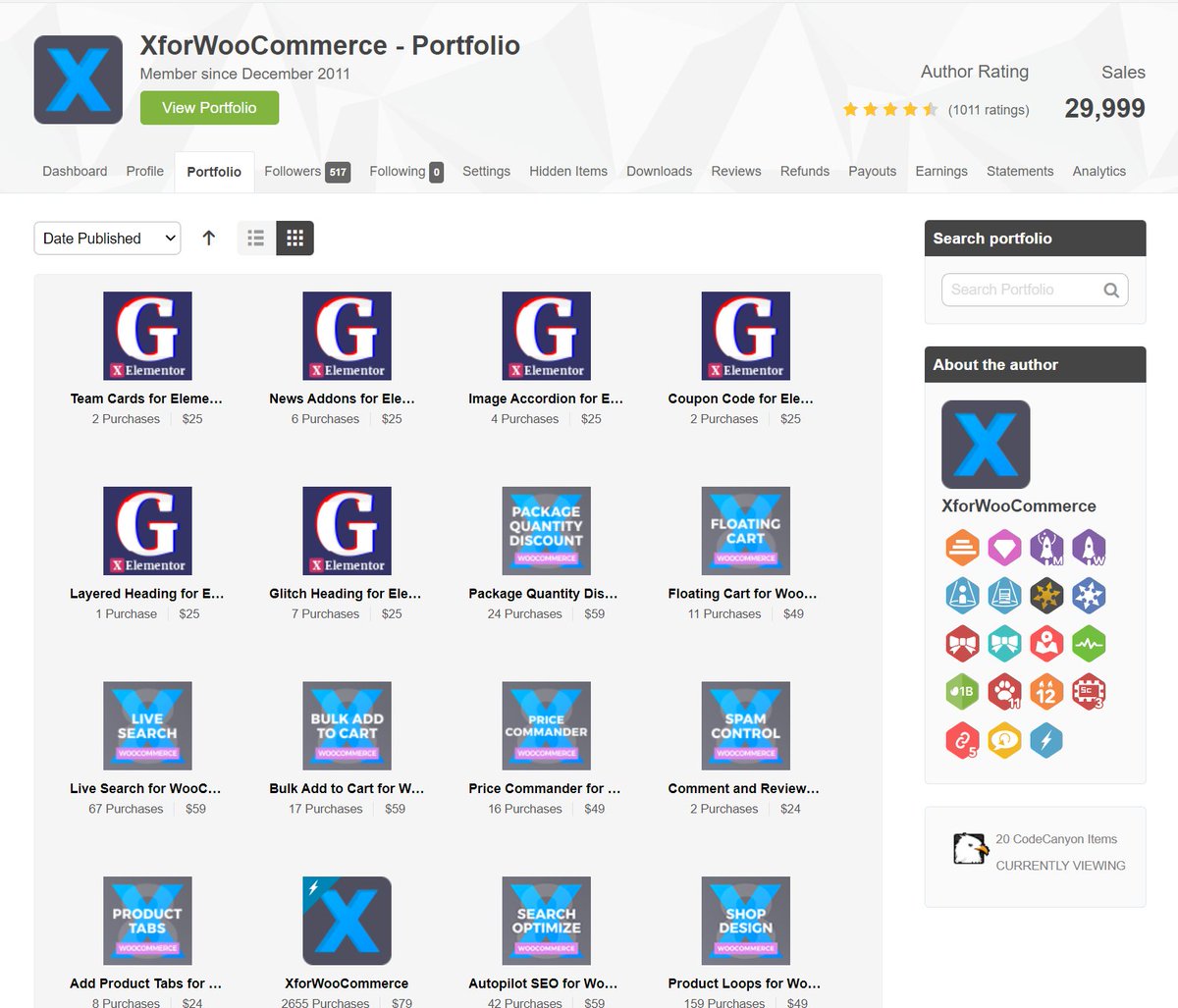Click the Layered Heading item thumbnail

(147, 531)
